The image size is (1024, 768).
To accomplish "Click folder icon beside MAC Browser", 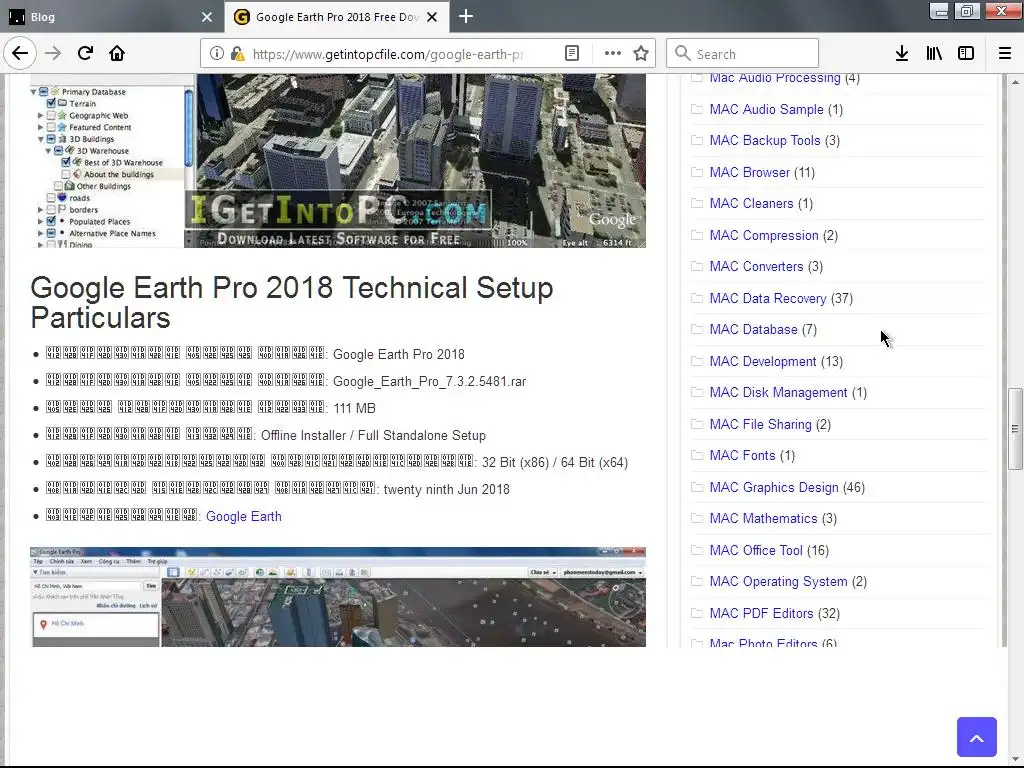I will [x=697, y=172].
